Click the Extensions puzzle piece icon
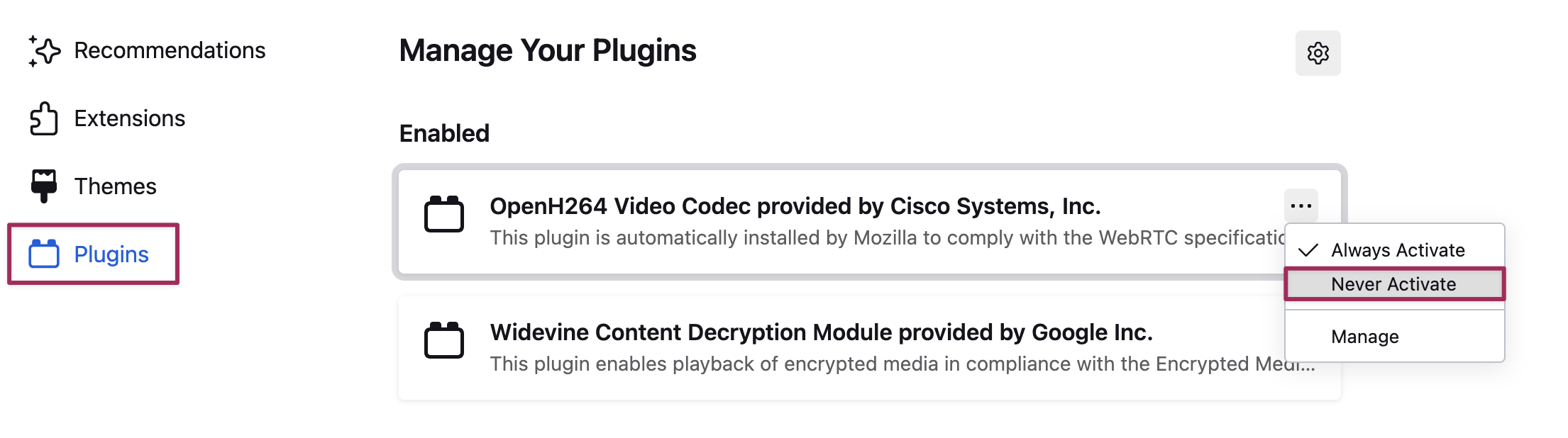This screenshot has height=438, width=1568. coord(44,118)
